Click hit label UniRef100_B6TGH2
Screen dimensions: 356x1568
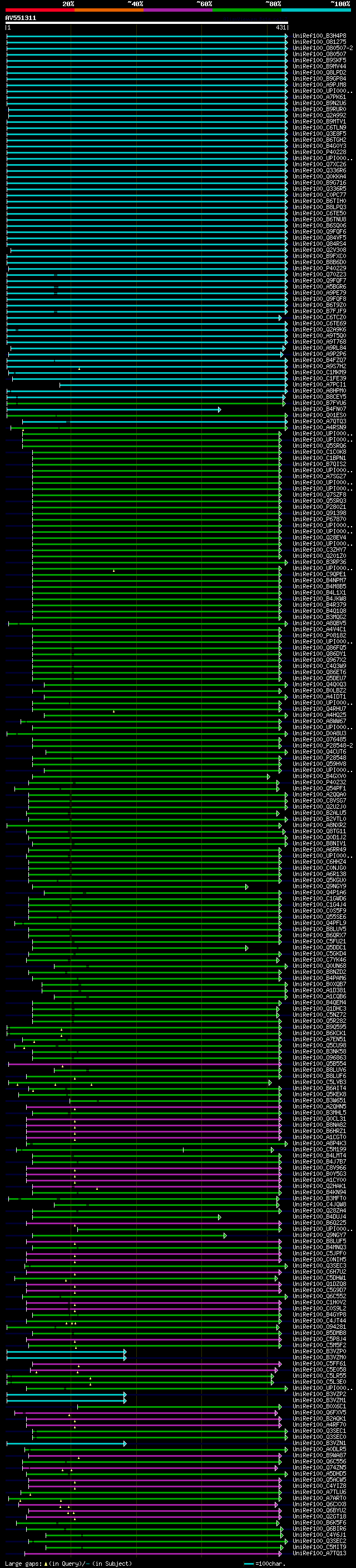point(319,140)
